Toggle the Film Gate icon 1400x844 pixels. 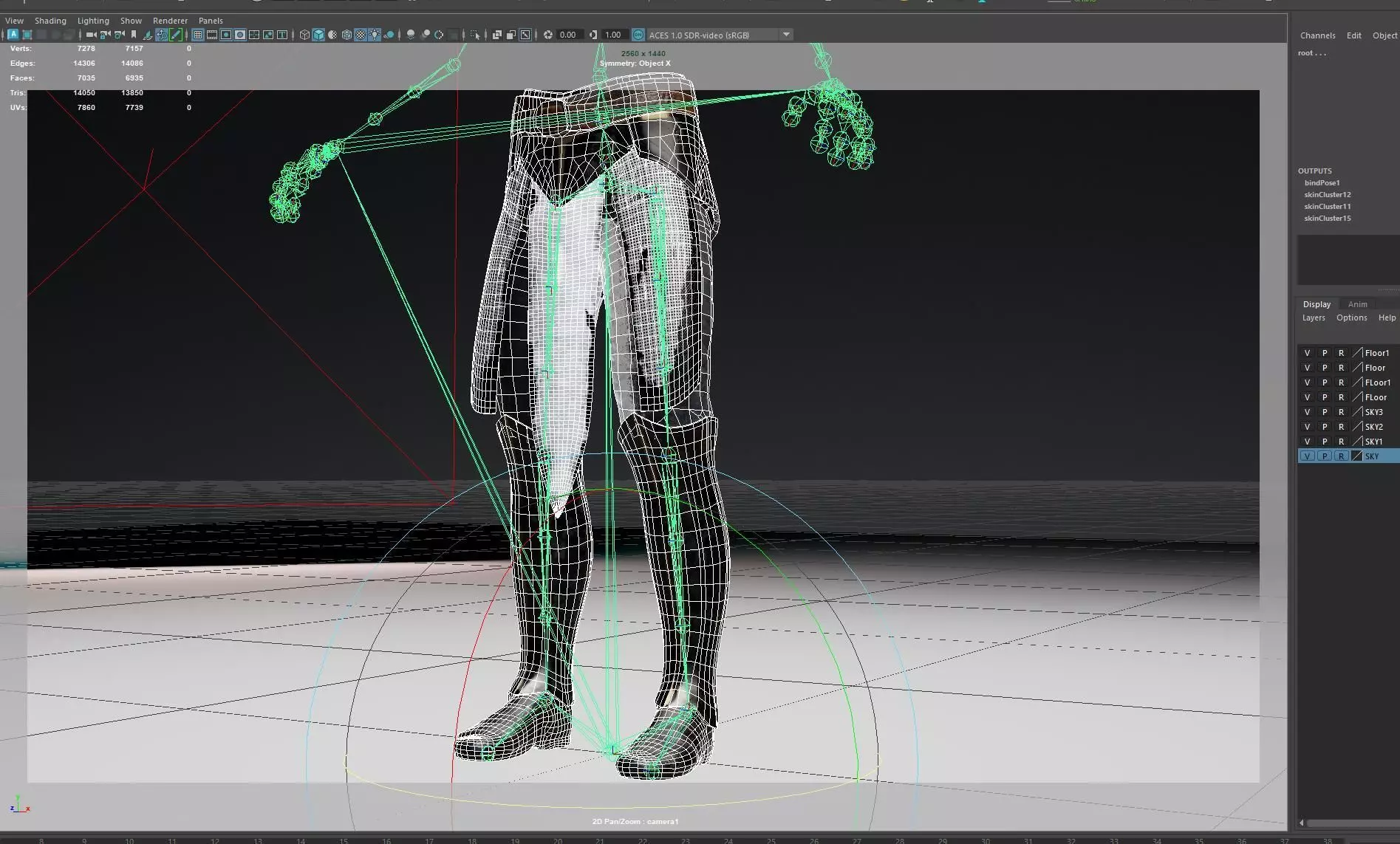pos(212,35)
